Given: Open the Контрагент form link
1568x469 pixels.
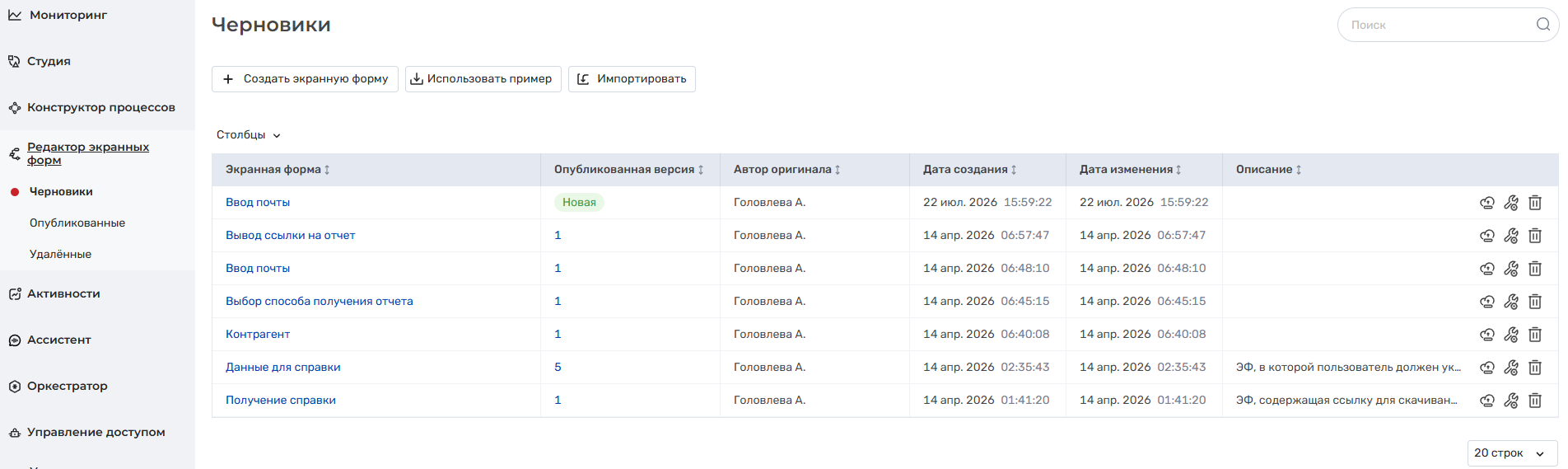Looking at the screenshot, I should click(258, 335).
